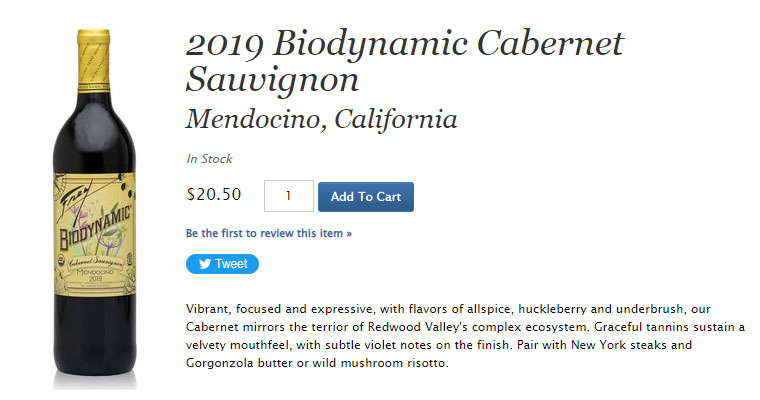Click the In Stock status text
This screenshot has height=400, width=760.
coord(209,159)
